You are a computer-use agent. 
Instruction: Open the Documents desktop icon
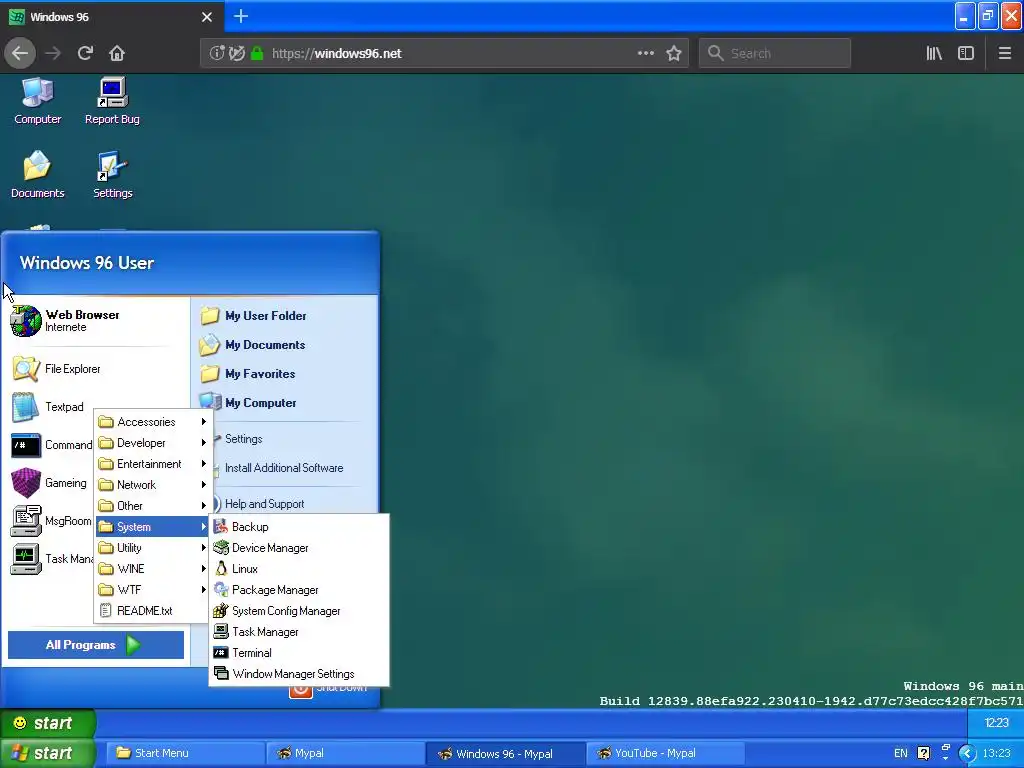(x=37, y=174)
